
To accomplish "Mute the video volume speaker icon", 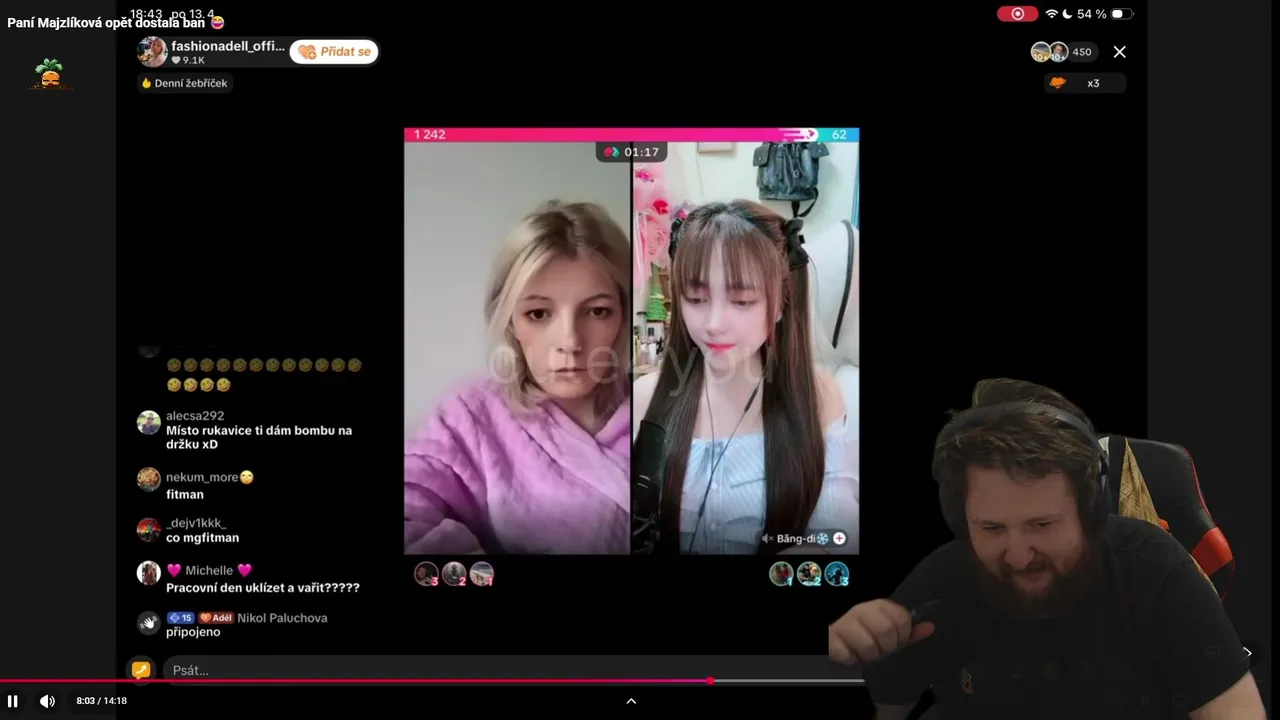I will point(47,701).
